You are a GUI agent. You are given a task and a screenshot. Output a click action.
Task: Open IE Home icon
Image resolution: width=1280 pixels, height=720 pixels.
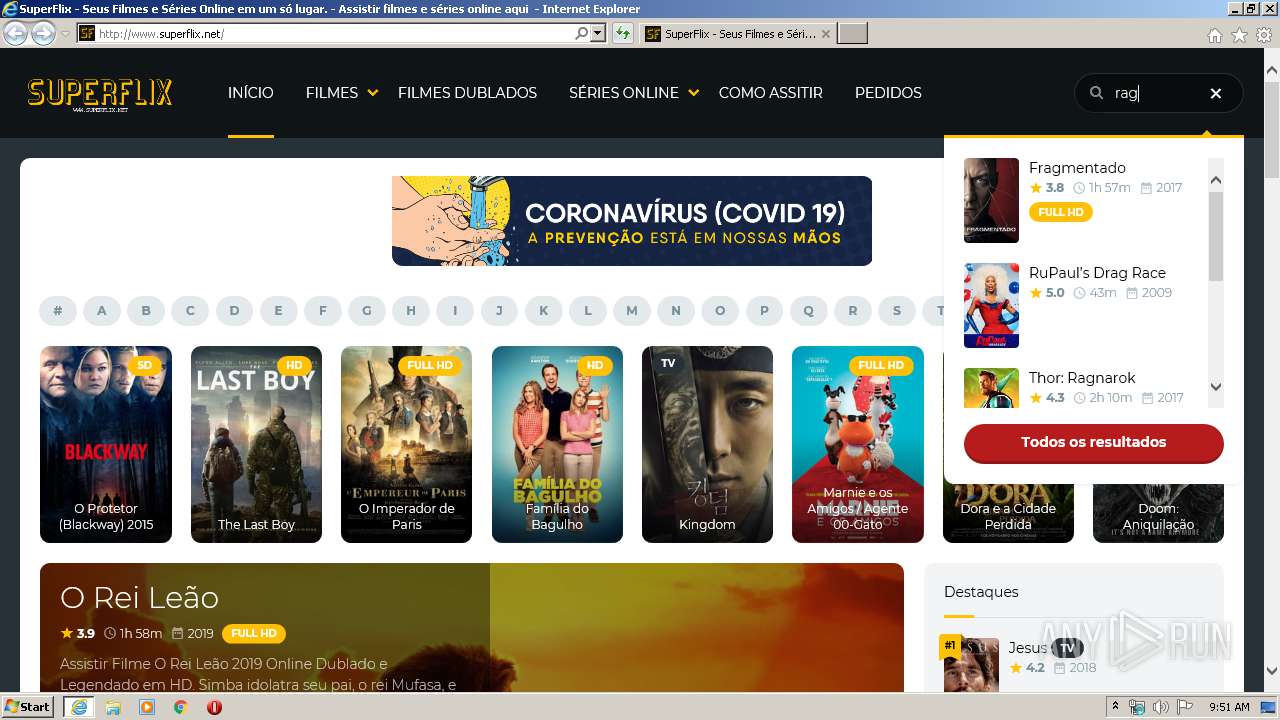[1214, 35]
